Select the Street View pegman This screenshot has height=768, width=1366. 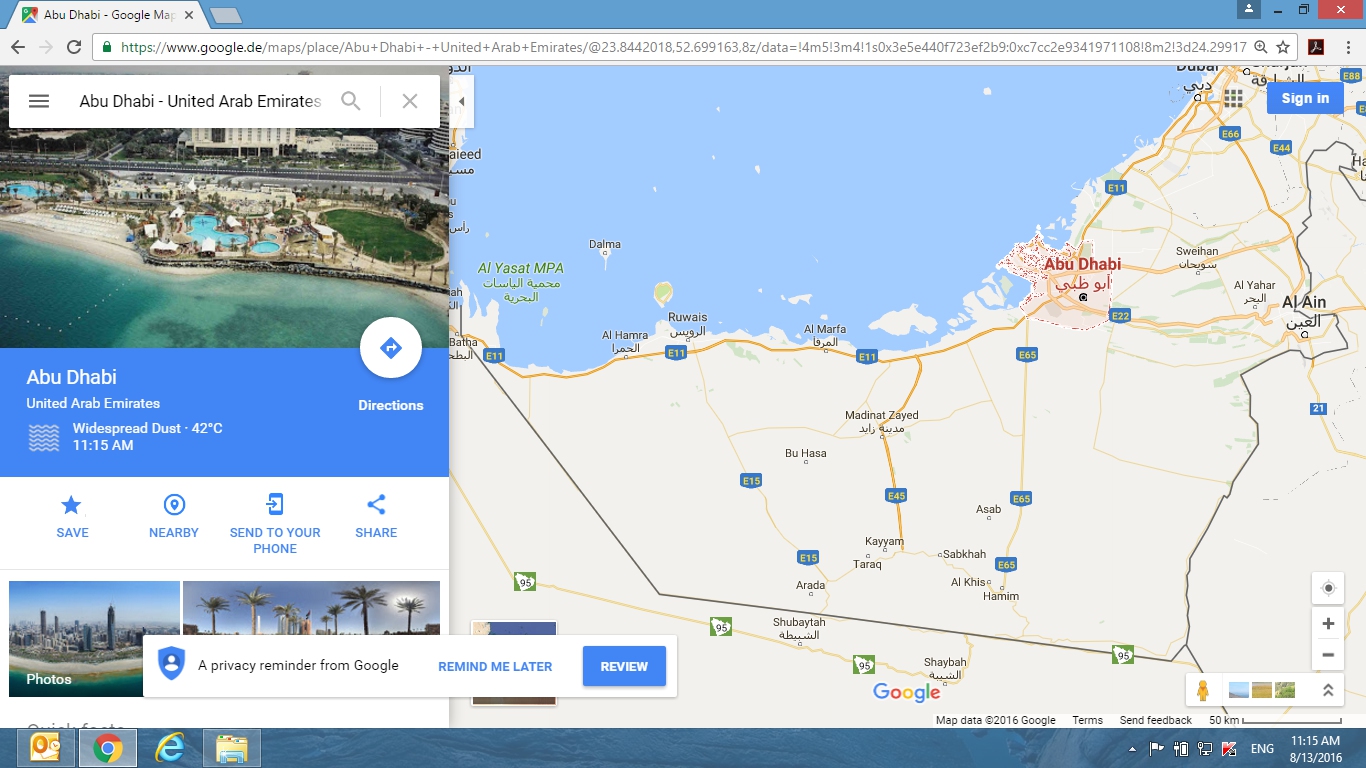click(x=1203, y=690)
